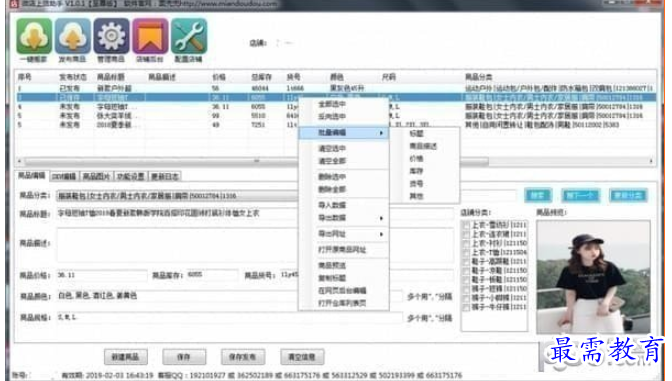
Task: Click the product preview image thumbnail
Action: click(x=593, y=277)
